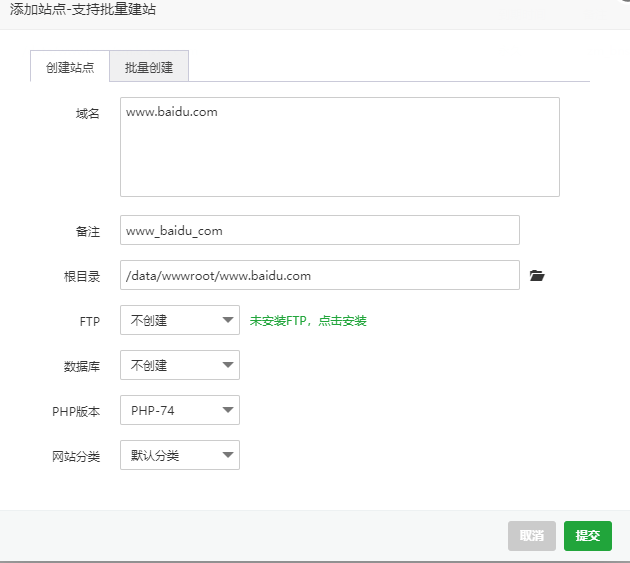Viewport: 630px width, 563px height.
Task: Focus the 备注 field with www_baidu_com
Action: (320, 230)
